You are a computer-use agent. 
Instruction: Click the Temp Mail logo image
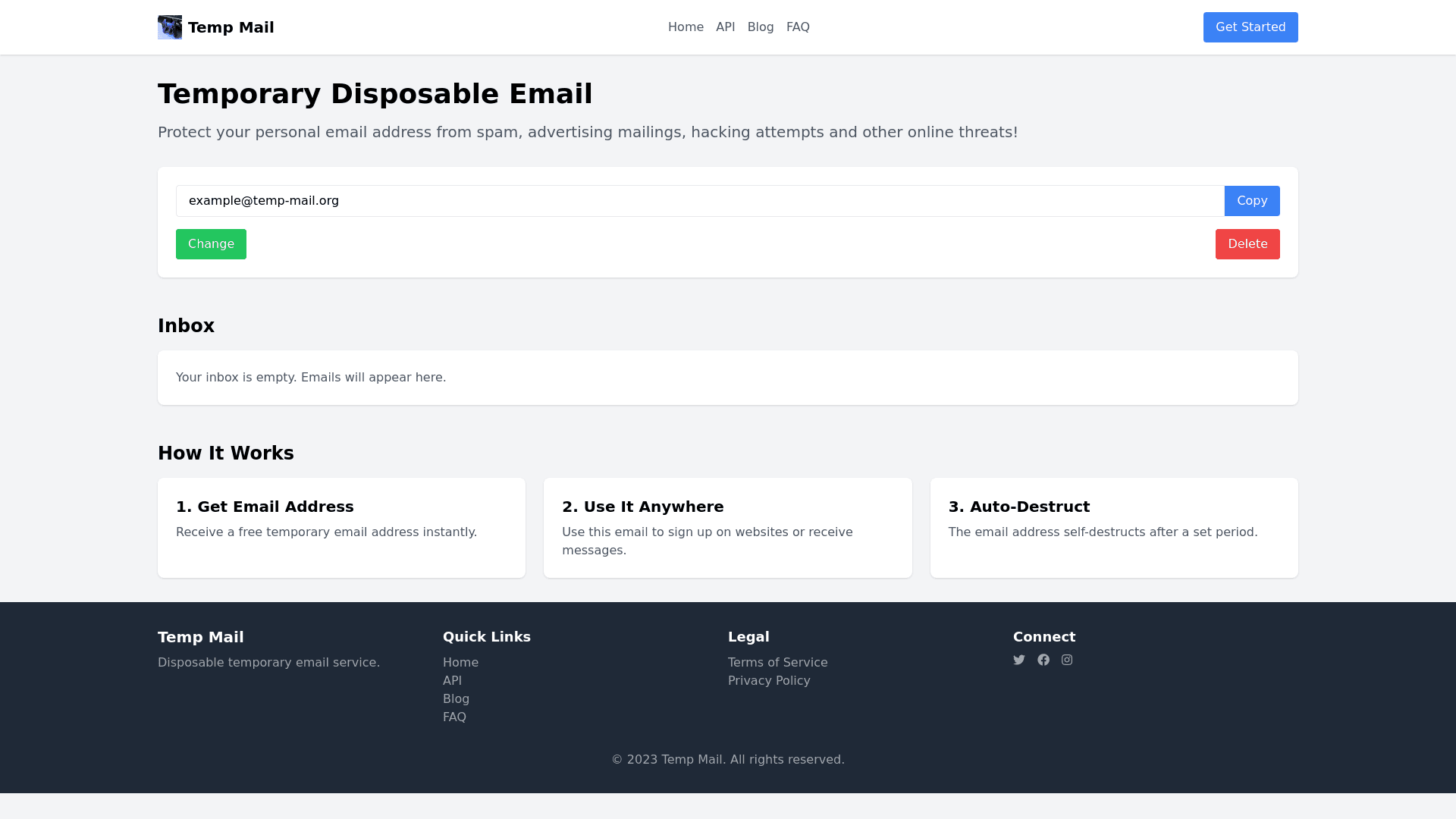[x=169, y=27]
